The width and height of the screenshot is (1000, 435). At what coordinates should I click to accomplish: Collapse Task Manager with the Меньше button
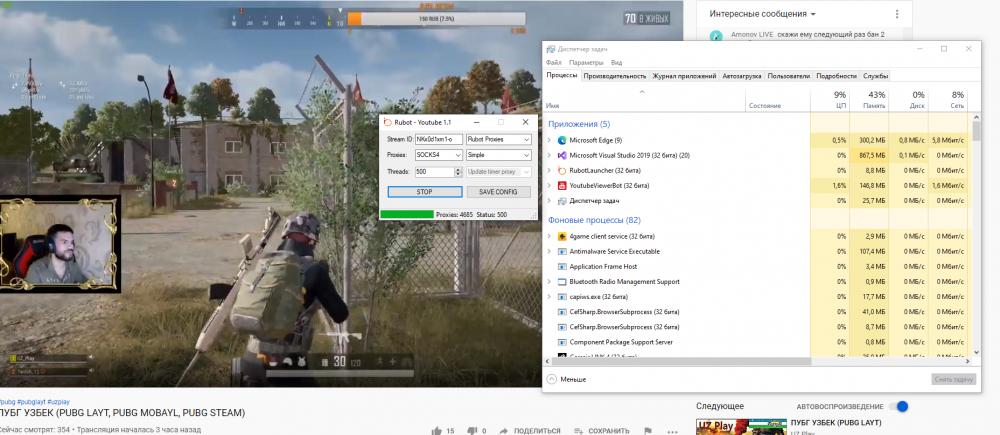point(566,380)
